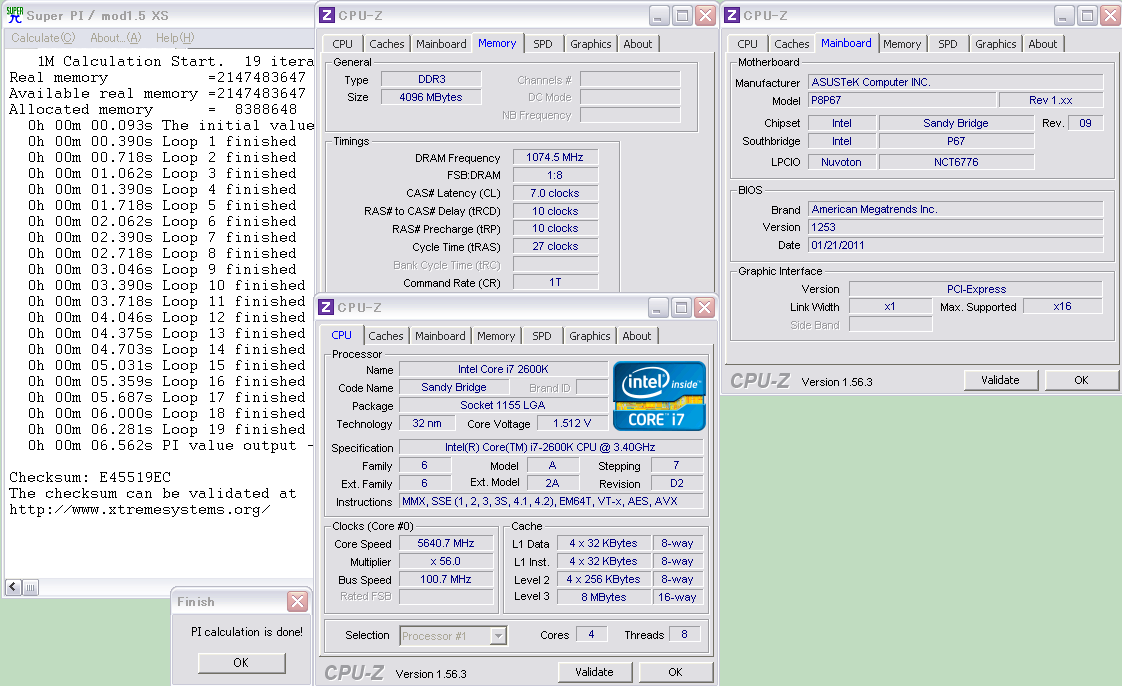Click the Level 3 cache 8 MBytes value
This screenshot has height=686, width=1122.
[x=604, y=597]
